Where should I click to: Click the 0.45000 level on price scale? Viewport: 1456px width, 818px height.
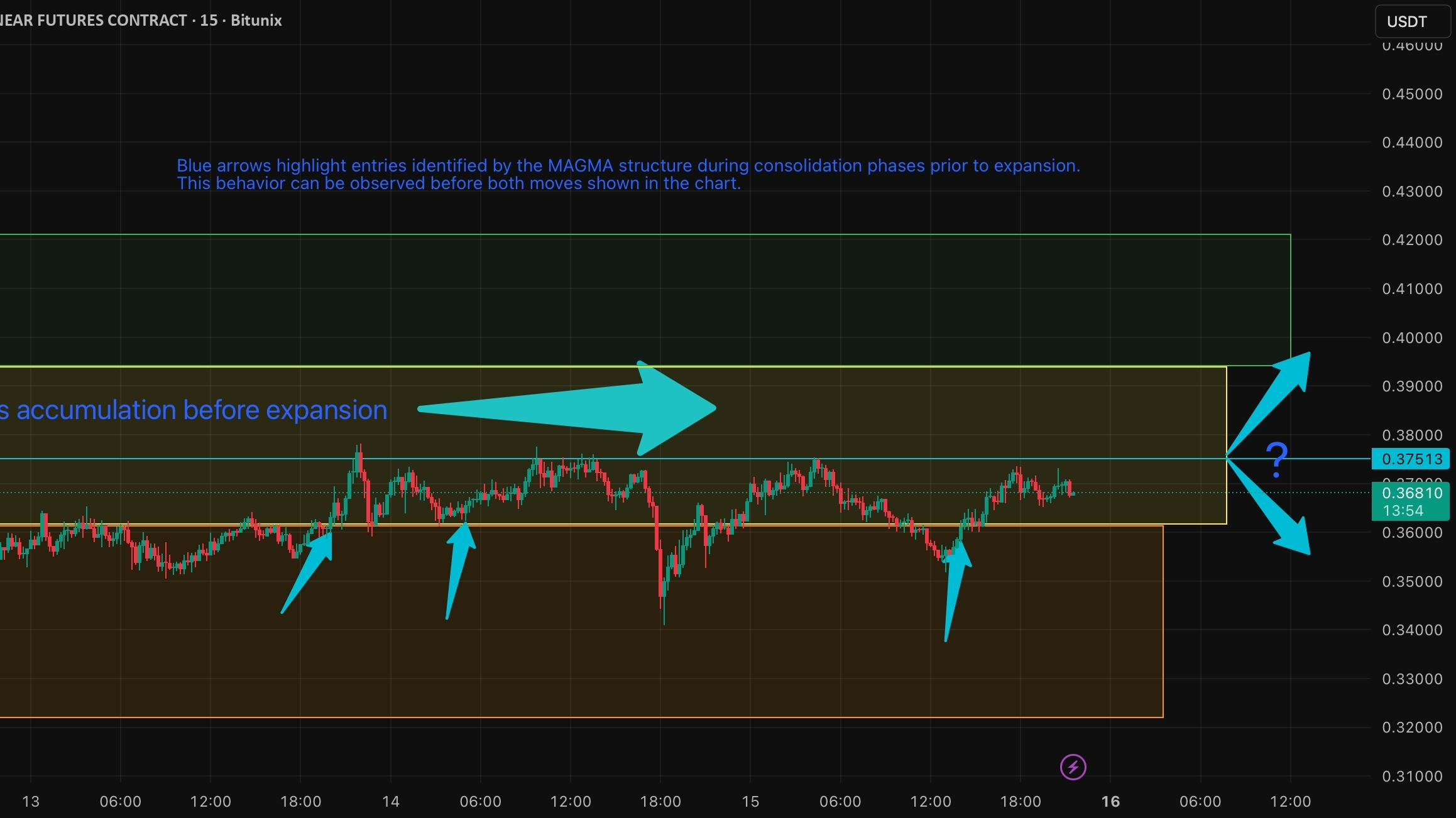click(1411, 94)
